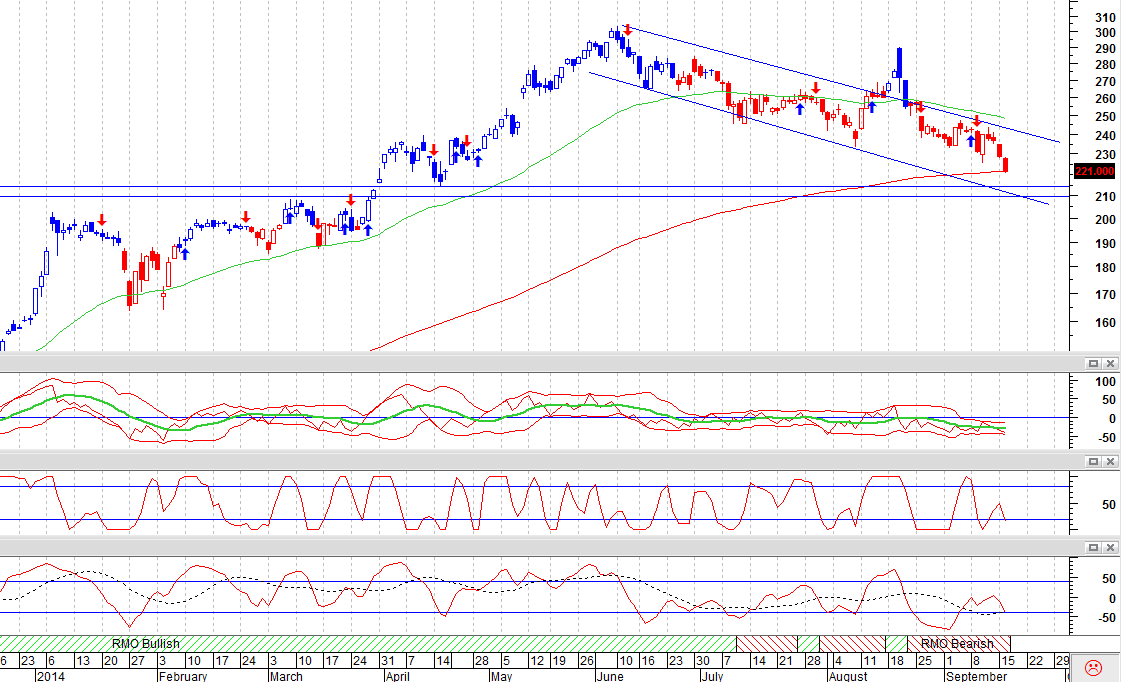Image resolution: width=1122 pixels, height=682 pixels.
Task: Maximize the bottom oscillator panel
Action: [1093, 547]
